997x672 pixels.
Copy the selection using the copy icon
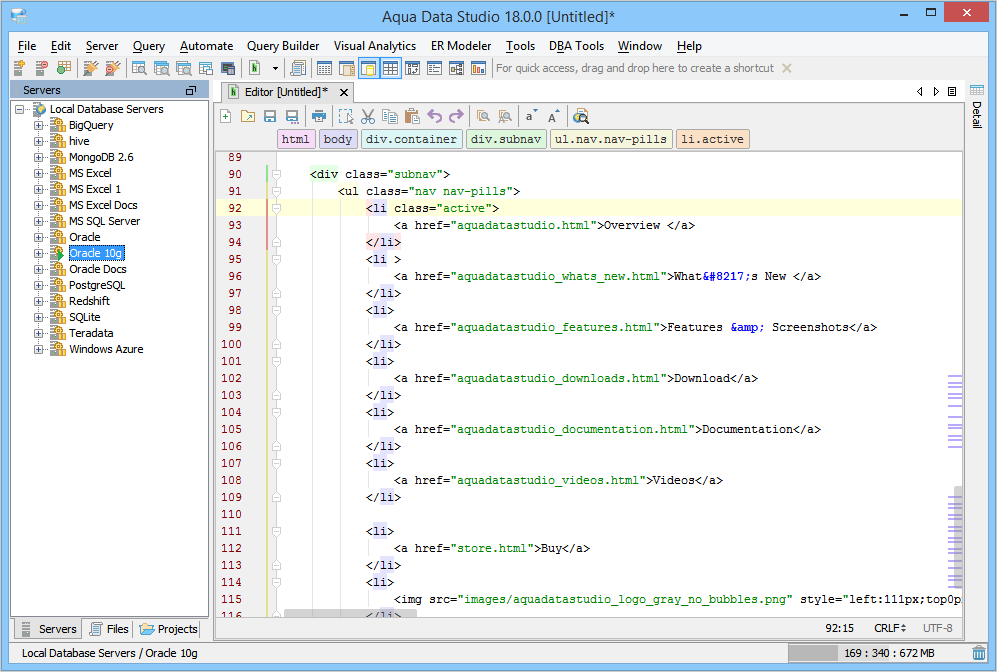pos(390,116)
